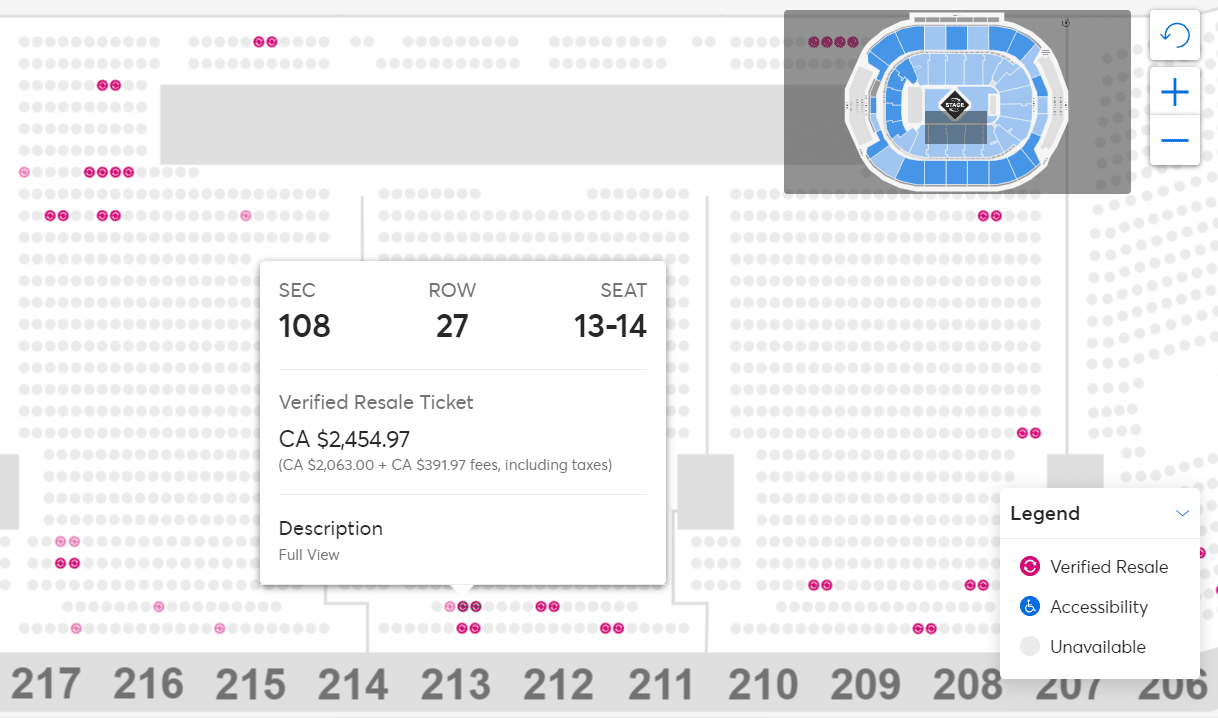Click the Unavailable grey swatch in the legend
The image size is (1218, 718).
[x=1029, y=647]
